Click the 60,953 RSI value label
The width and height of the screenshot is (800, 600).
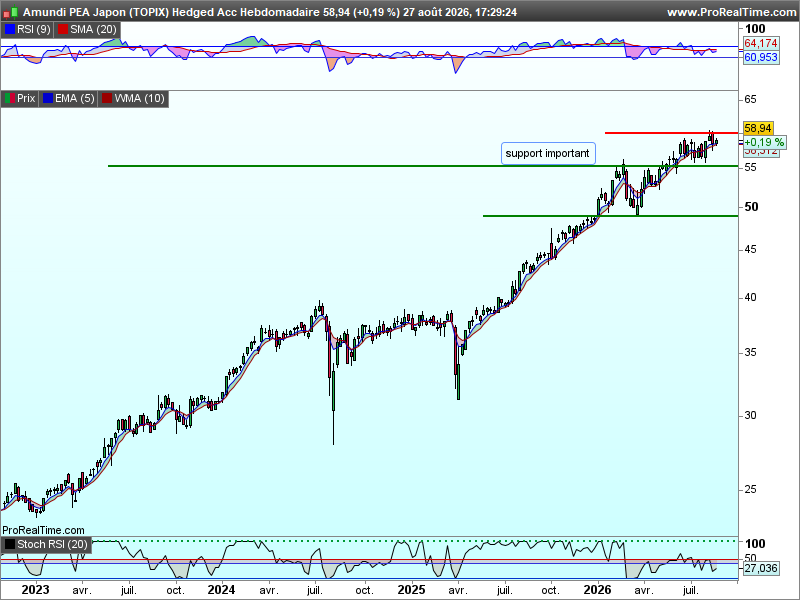coord(761,57)
